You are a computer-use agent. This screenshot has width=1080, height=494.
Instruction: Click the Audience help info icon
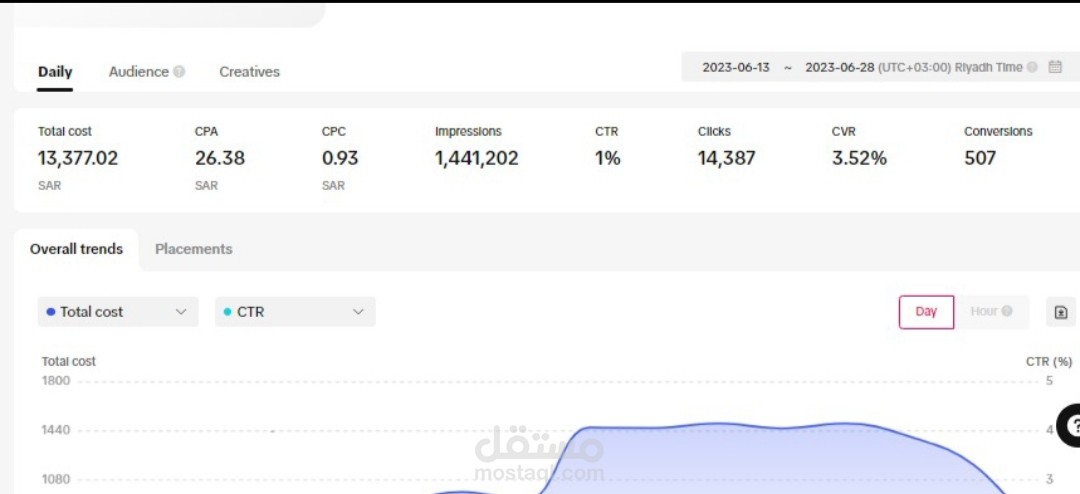click(x=179, y=72)
